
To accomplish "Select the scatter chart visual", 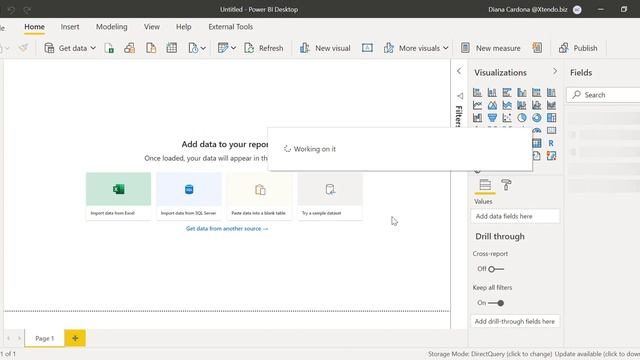I will 507,118.
